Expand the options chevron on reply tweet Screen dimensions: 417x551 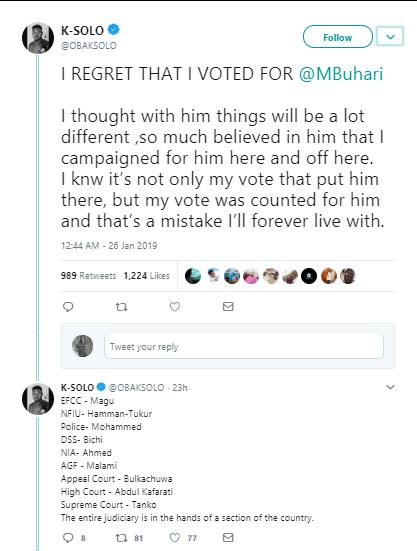click(390, 387)
